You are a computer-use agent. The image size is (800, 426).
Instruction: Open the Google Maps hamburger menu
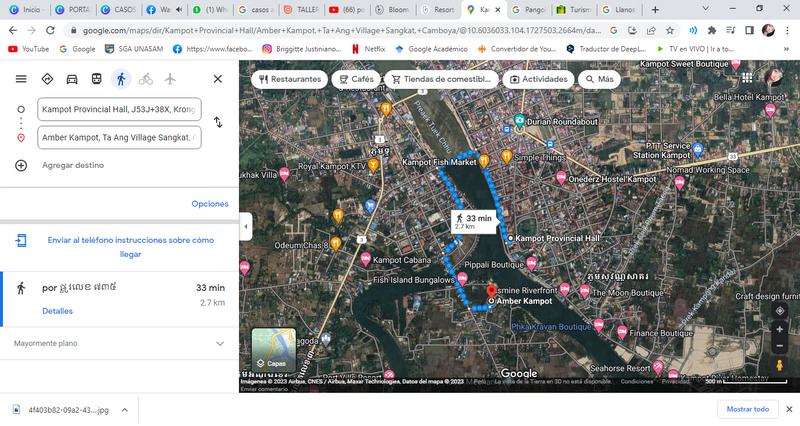tap(21, 79)
